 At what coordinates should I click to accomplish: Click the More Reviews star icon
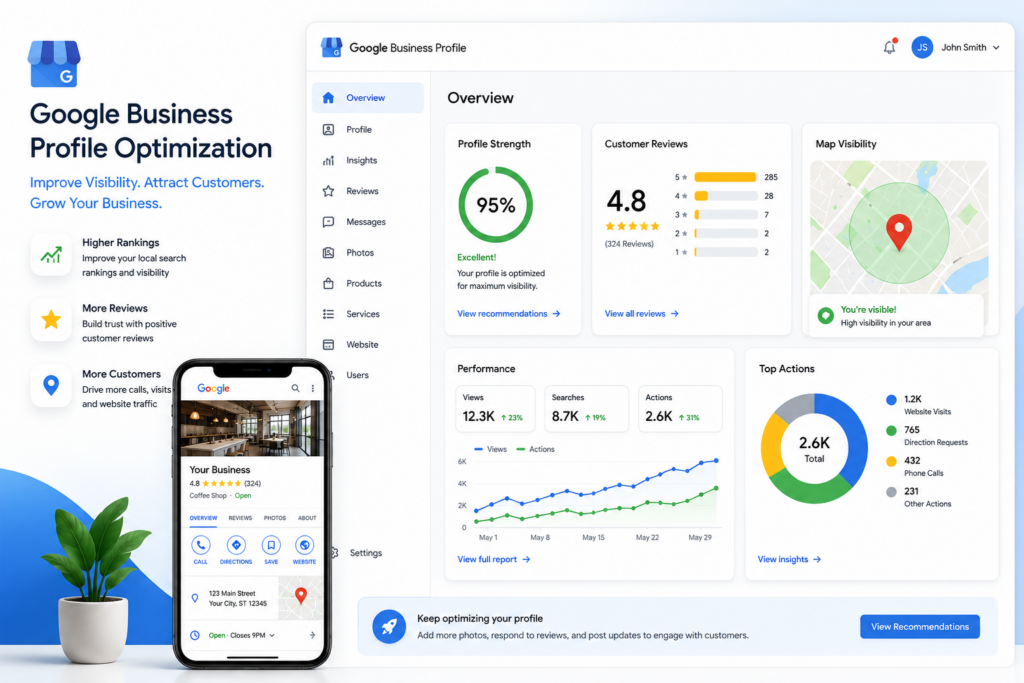tap(51, 320)
